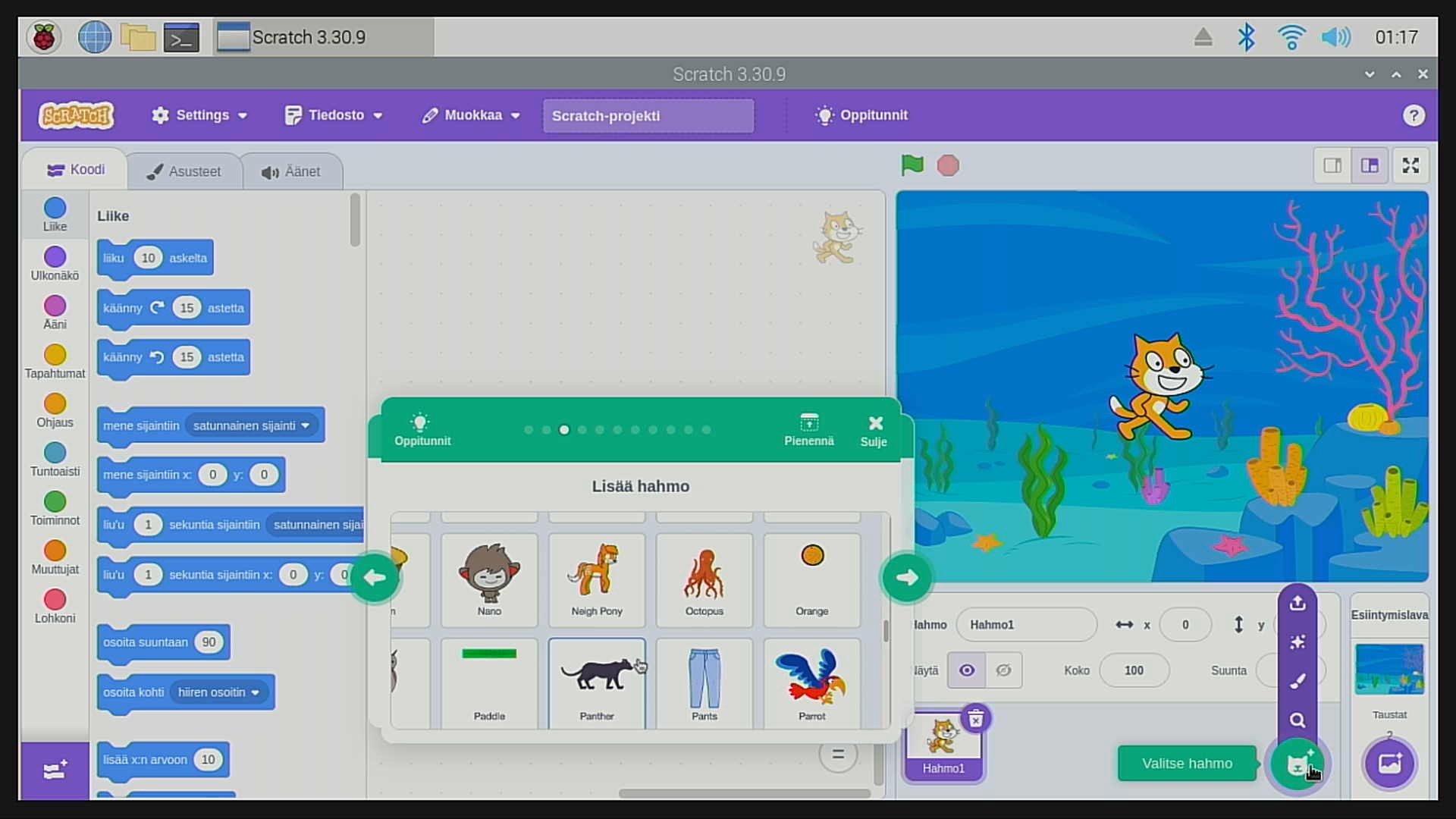Switch to the Asusteet costumes tab
Viewport: 1456px width, 819px height.
tap(184, 171)
